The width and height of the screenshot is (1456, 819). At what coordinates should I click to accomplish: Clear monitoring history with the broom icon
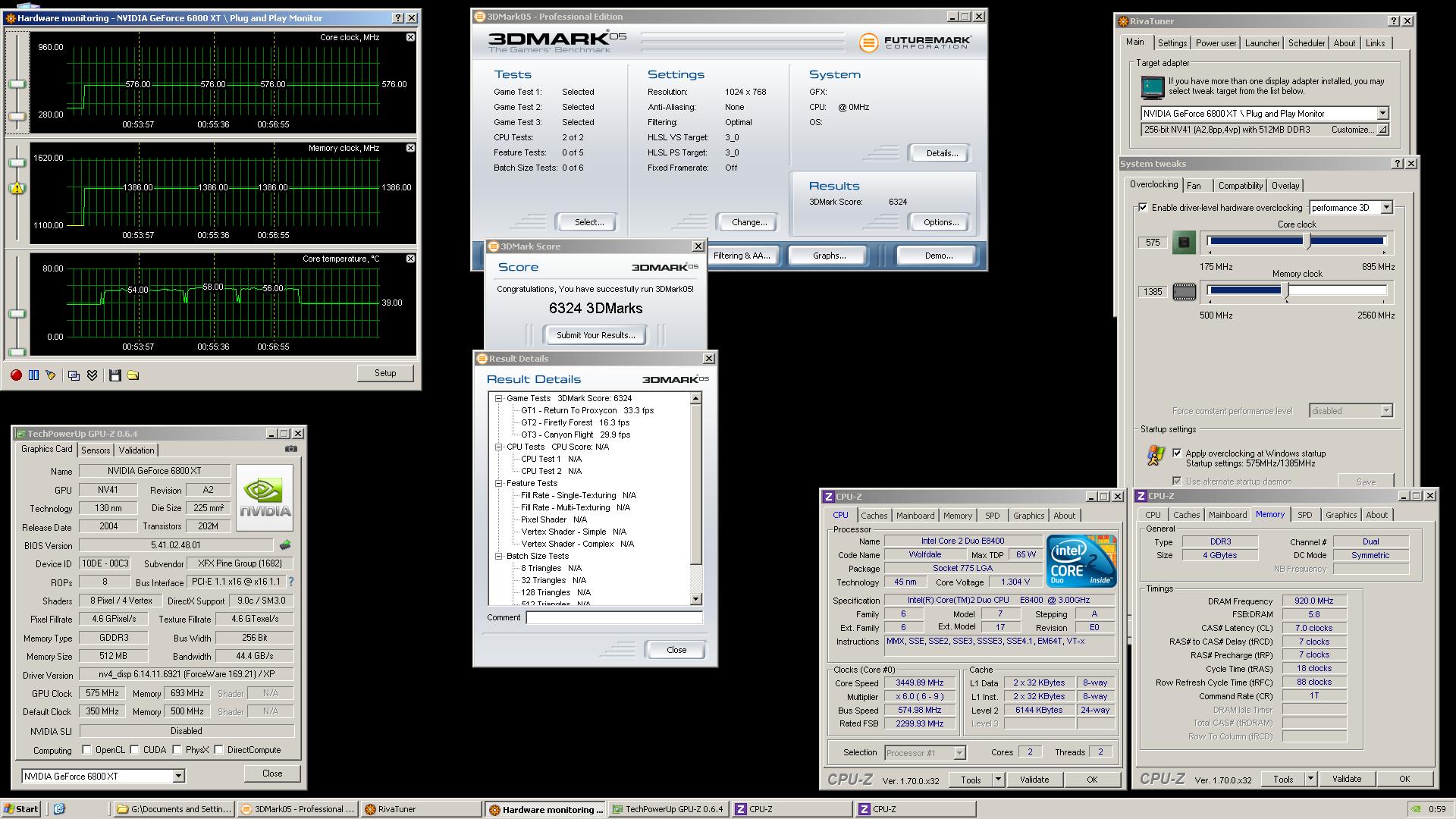51,375
